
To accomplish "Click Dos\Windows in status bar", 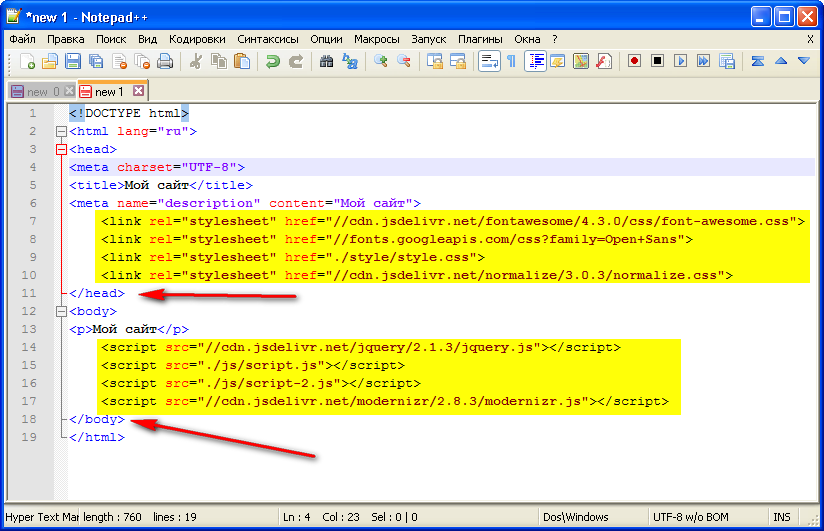I will 575,517.
